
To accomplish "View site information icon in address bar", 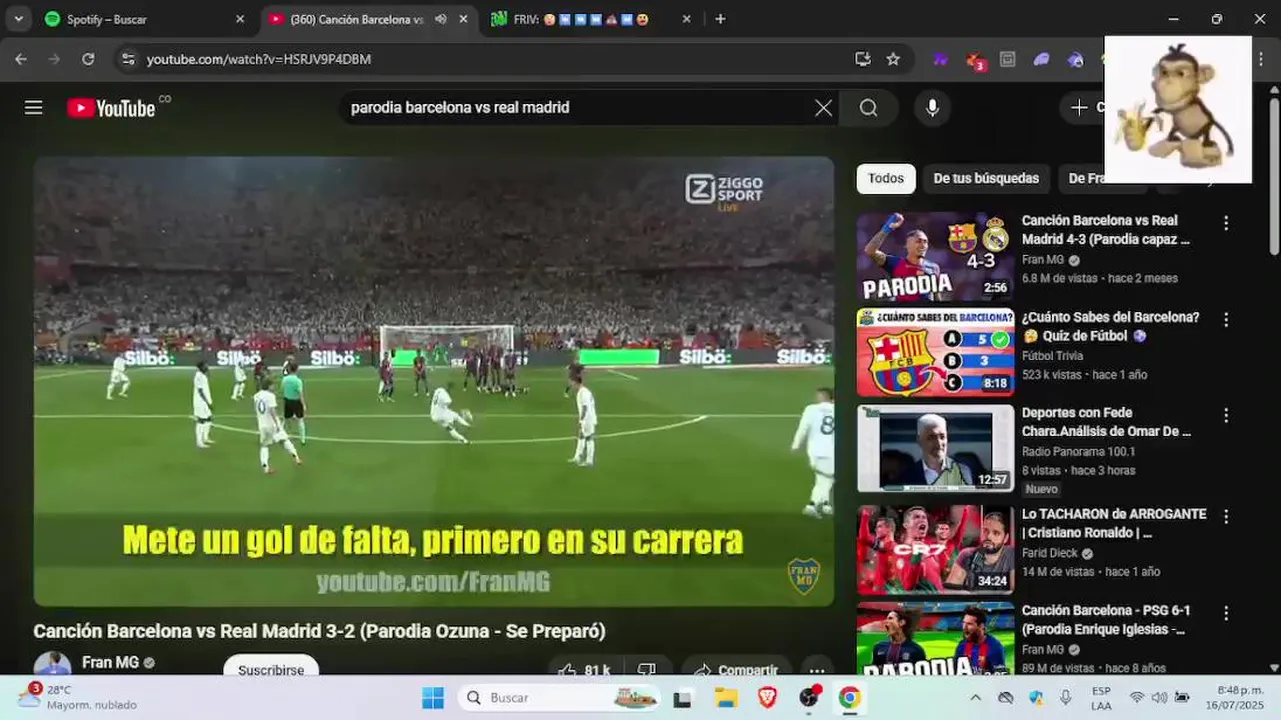I will (127, 59).
